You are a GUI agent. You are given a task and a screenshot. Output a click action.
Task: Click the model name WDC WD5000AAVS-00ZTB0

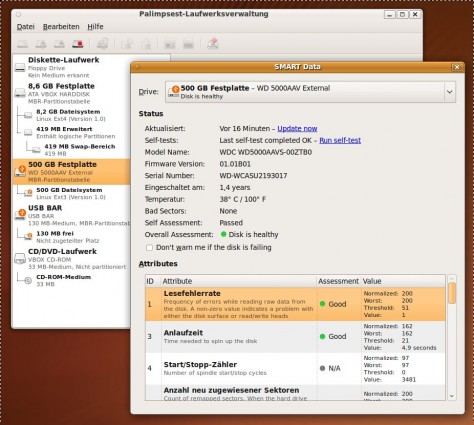[x=266, y=152]
